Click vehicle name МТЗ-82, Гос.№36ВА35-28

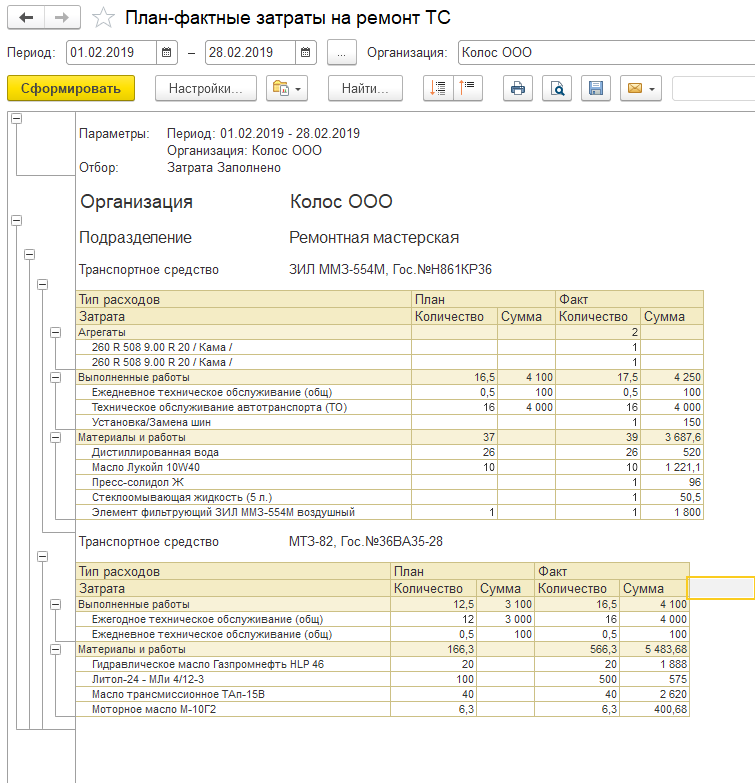pos(366,541)
